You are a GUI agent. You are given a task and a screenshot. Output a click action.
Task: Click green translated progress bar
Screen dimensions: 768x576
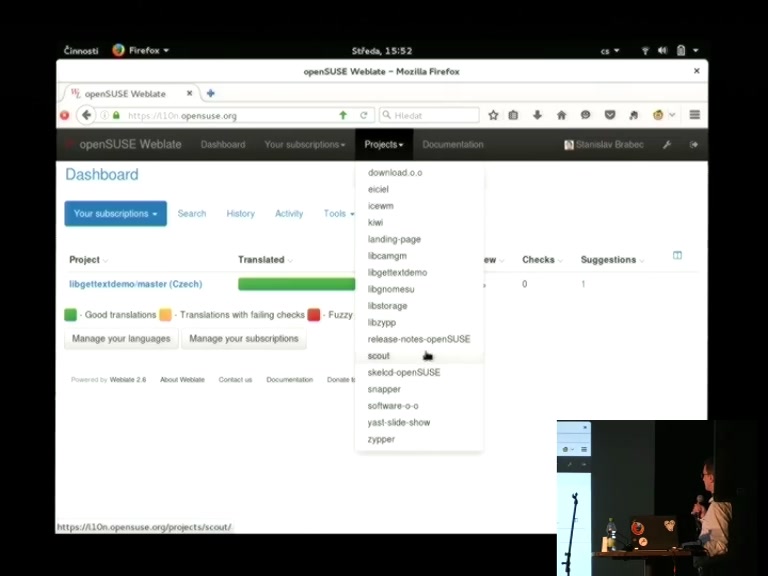pos(297,284)
